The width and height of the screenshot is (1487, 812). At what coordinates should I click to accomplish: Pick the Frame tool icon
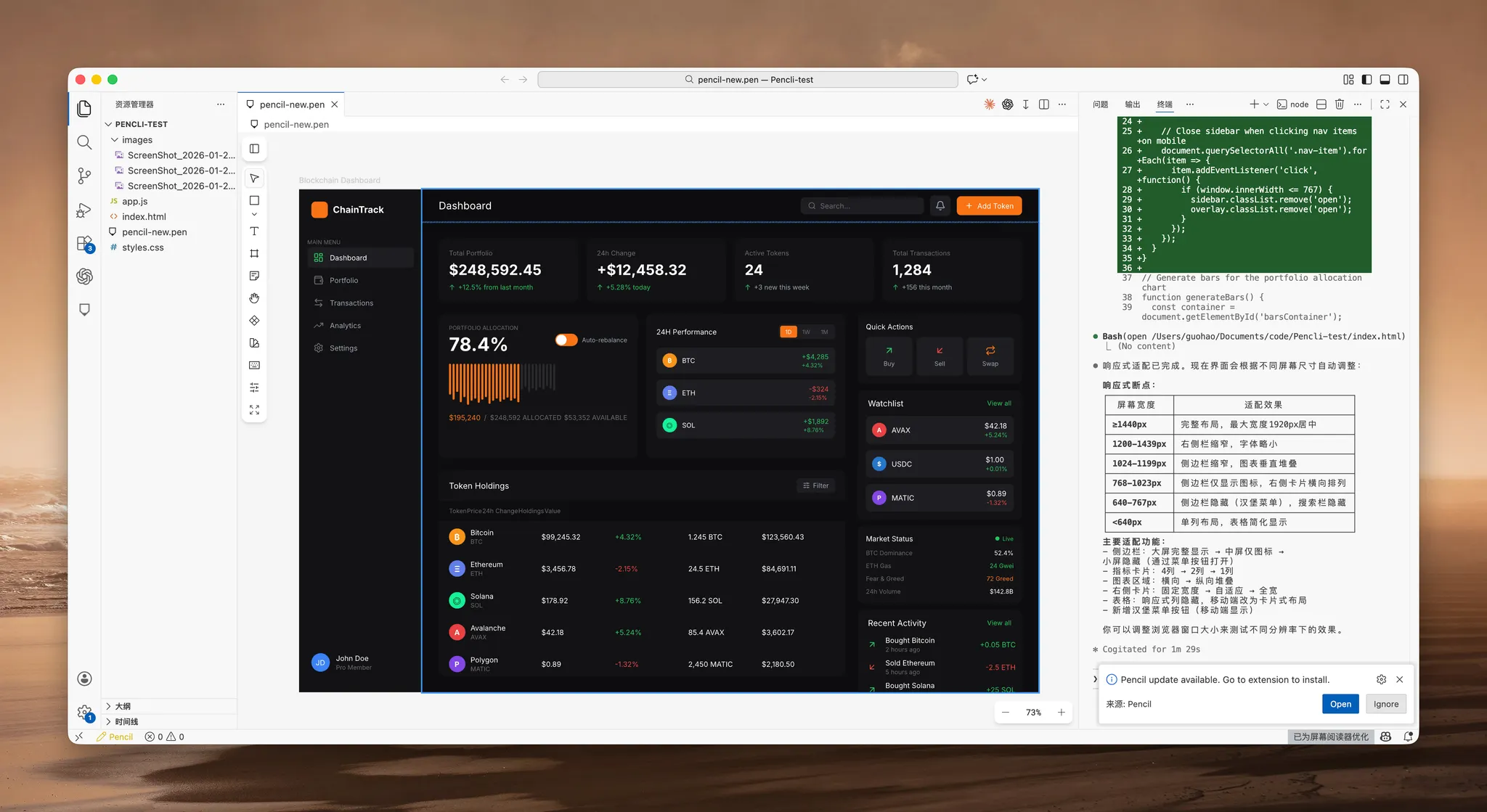tap(254, 253)
